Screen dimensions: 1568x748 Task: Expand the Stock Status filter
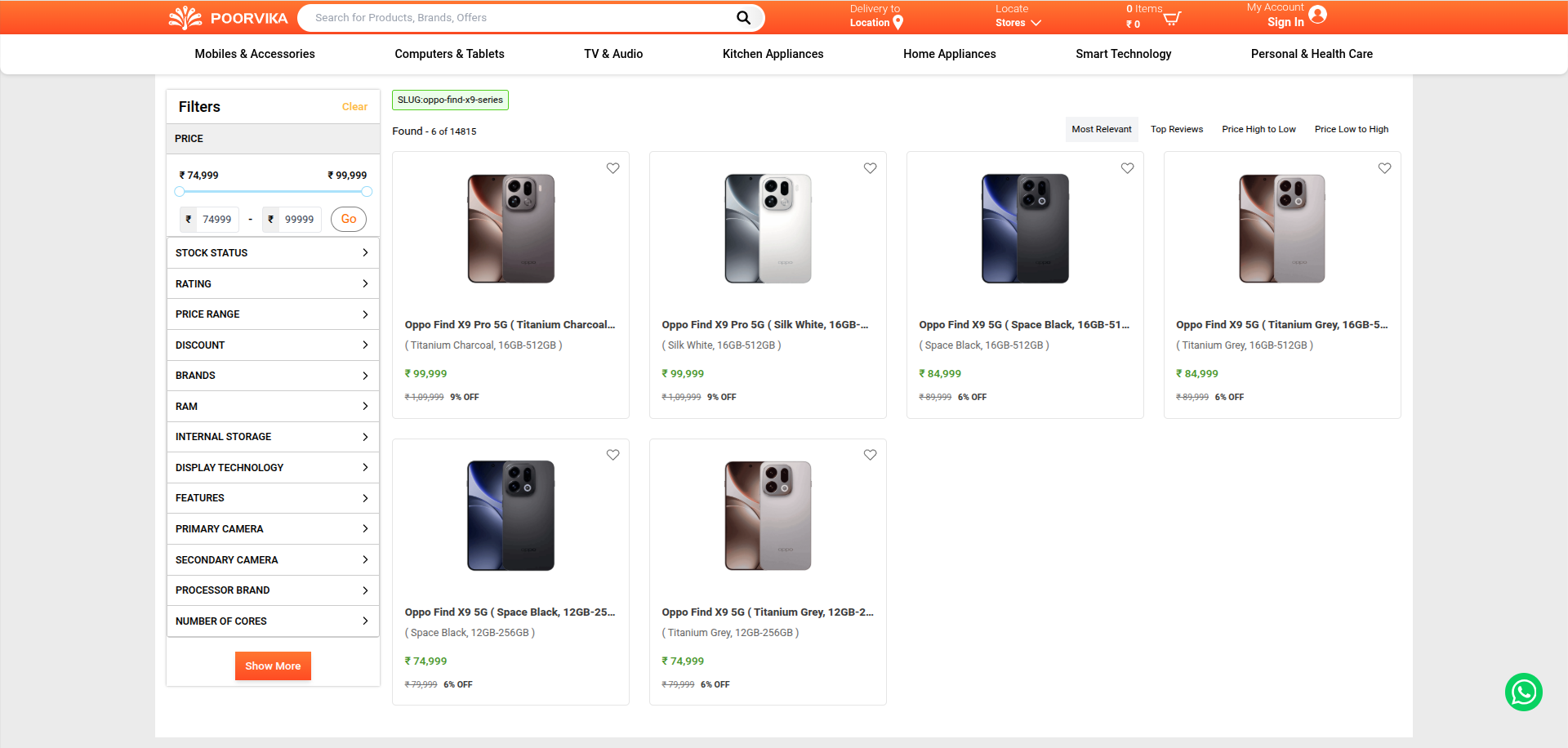click(x=273, y=253)
